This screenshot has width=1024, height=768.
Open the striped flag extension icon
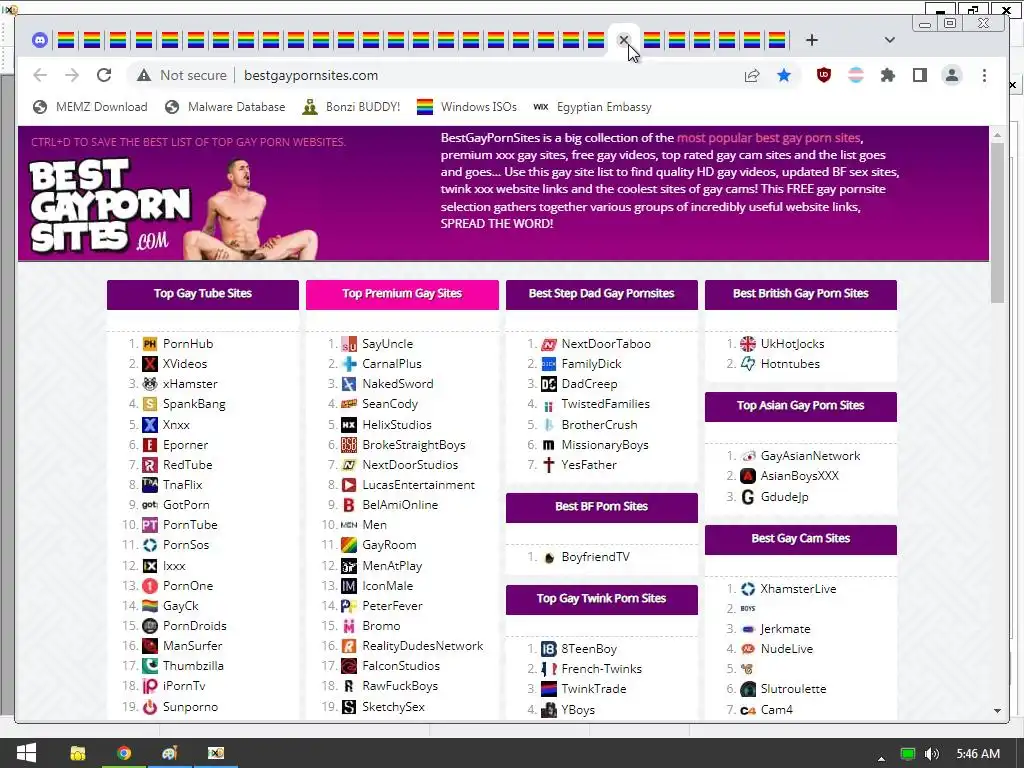point(856,76)
